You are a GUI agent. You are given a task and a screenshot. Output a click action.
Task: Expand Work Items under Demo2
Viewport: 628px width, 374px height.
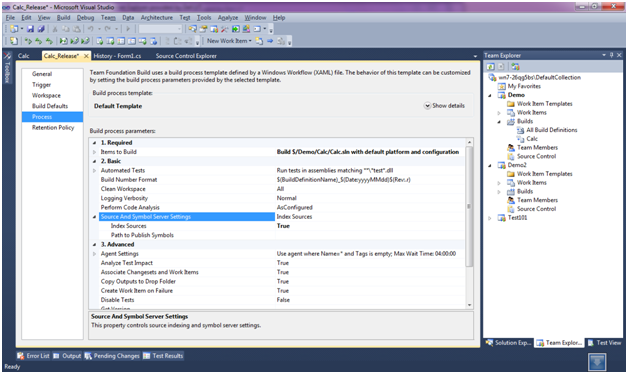(499, 183)
